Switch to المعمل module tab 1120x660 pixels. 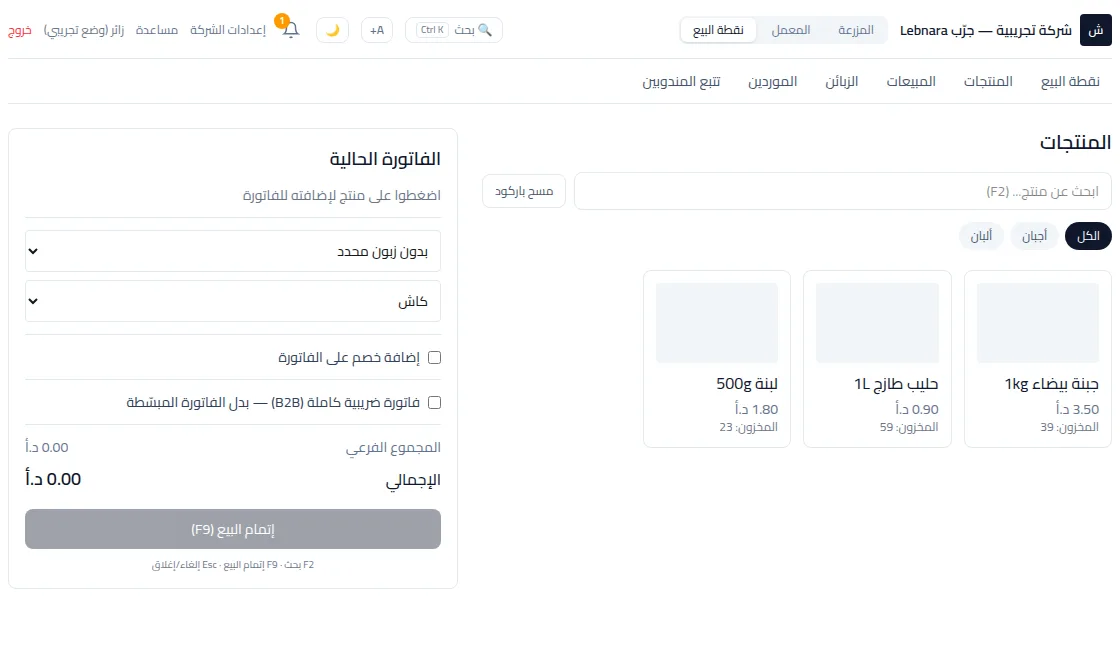pyautogui.click(x=791, y=30)
